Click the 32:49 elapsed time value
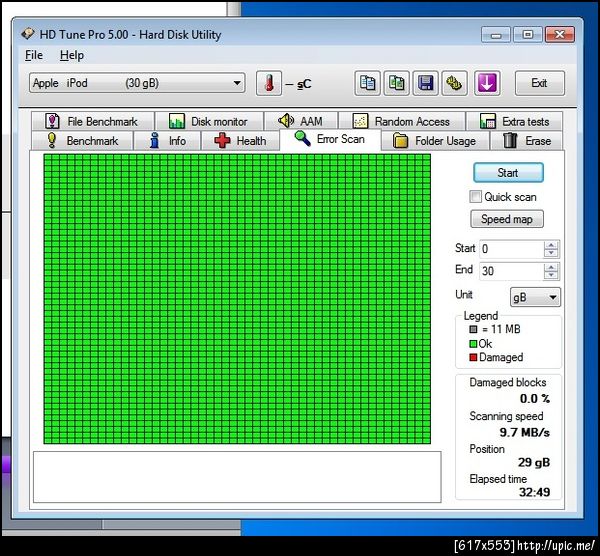 [535, 492]
